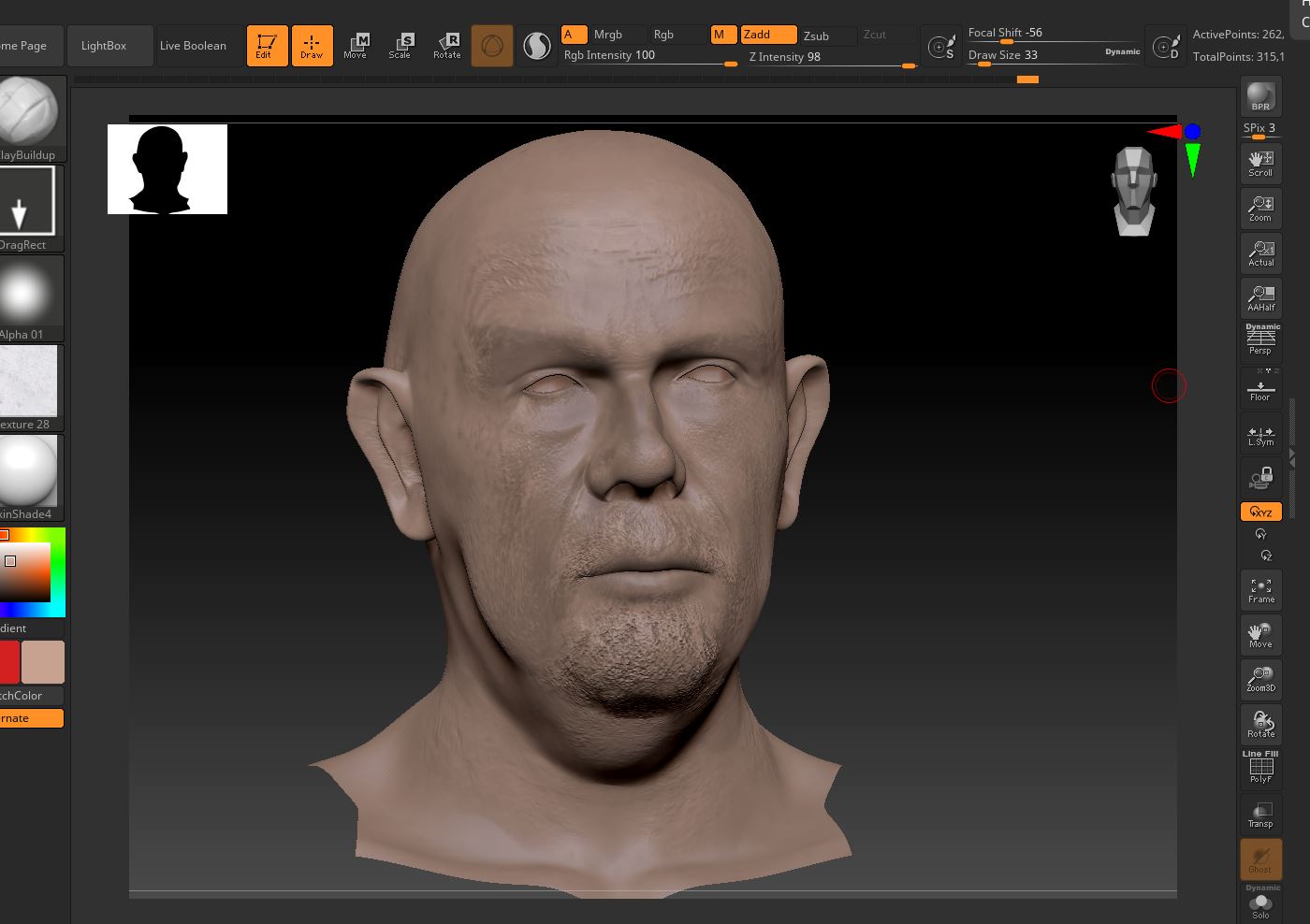Adjust the Draw Size slider
The width and height of the screenshot is (1310, 924).
point(1033,55)
